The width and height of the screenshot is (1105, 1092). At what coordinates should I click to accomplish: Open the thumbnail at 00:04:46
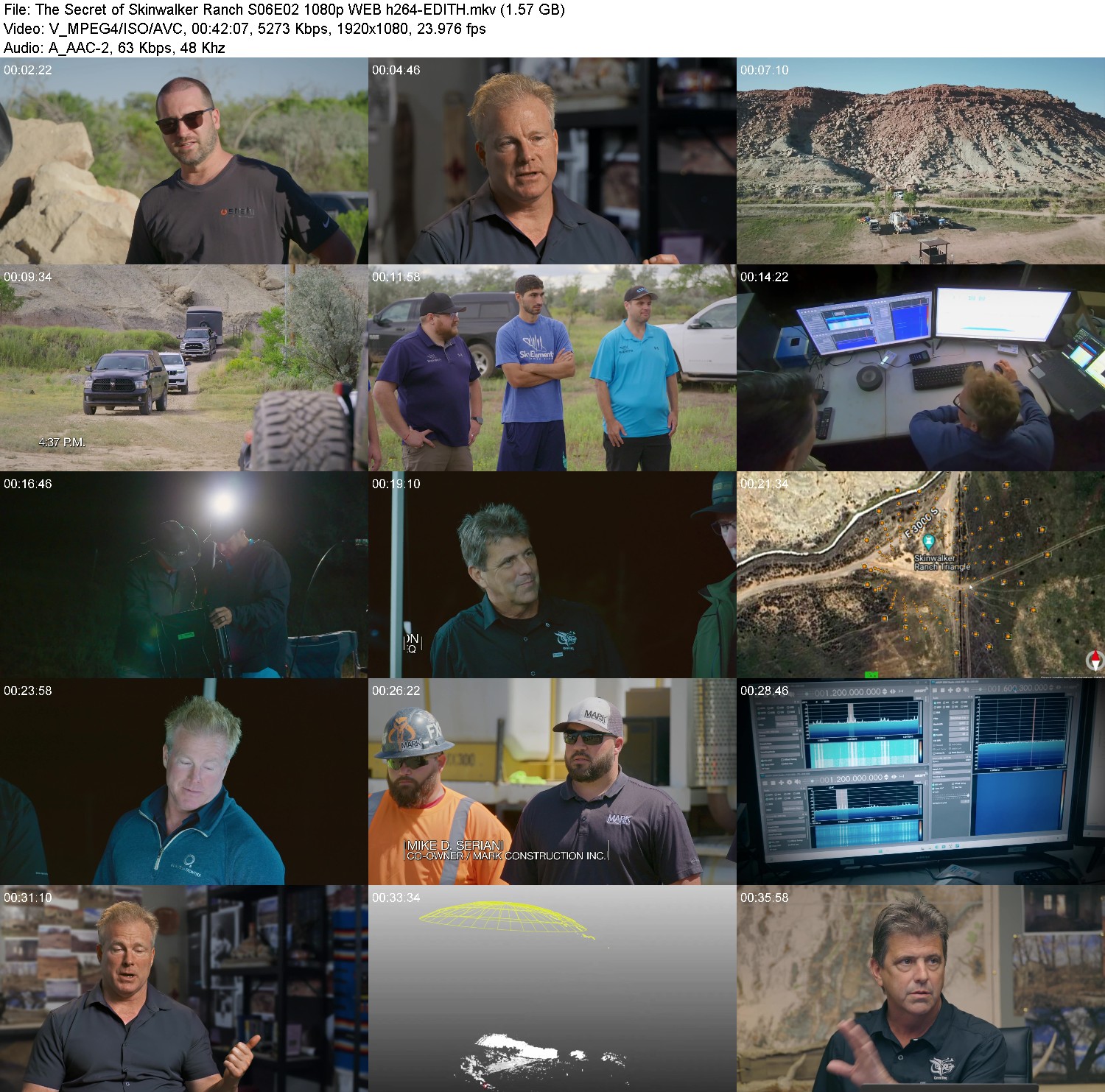click(x=552, y=161)
